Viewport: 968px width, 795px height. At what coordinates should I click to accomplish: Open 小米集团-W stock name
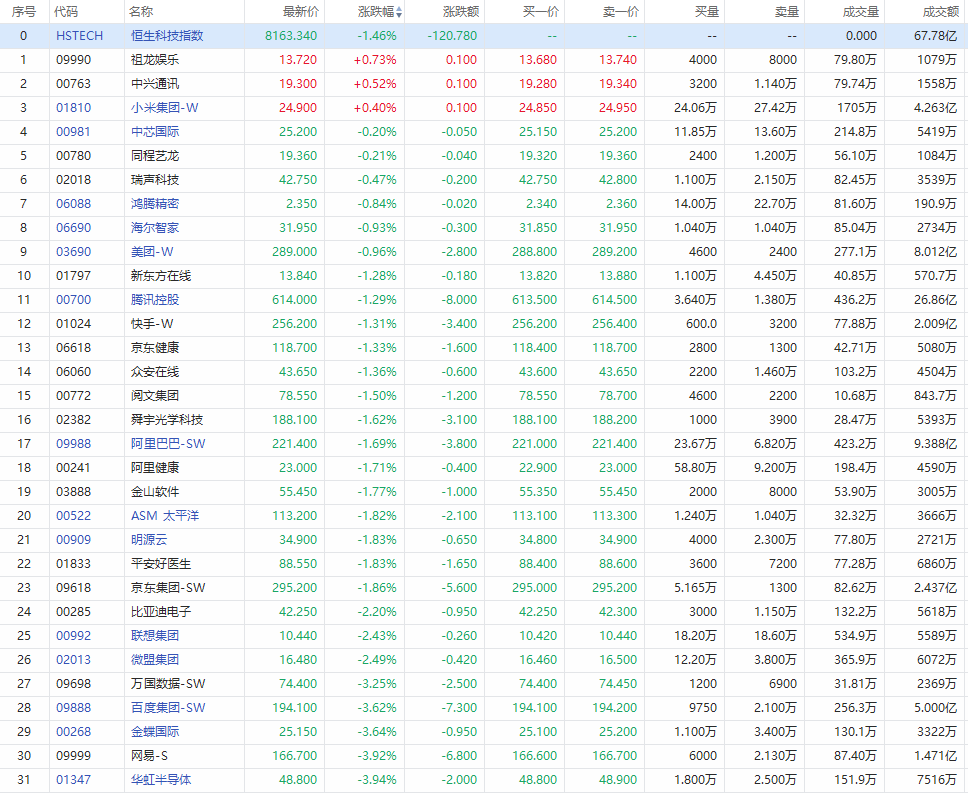click(x=165, y=108)
